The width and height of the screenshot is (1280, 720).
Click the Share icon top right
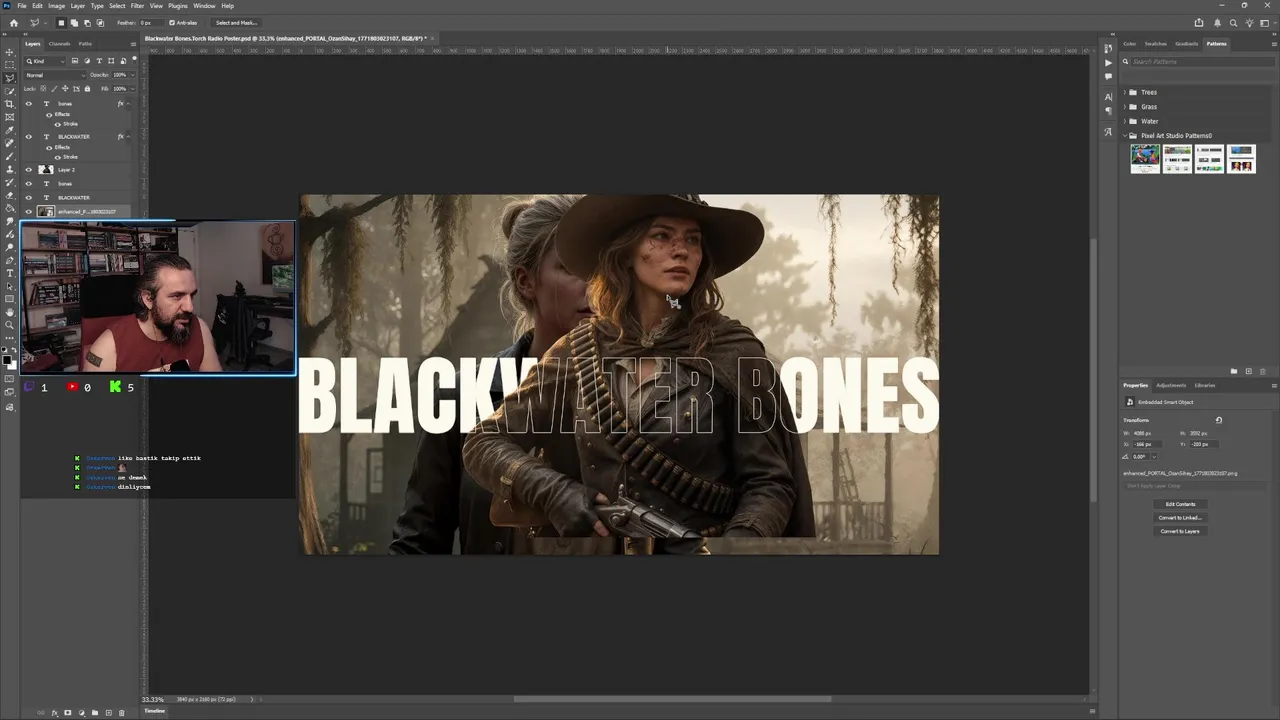pos(1199,22)
